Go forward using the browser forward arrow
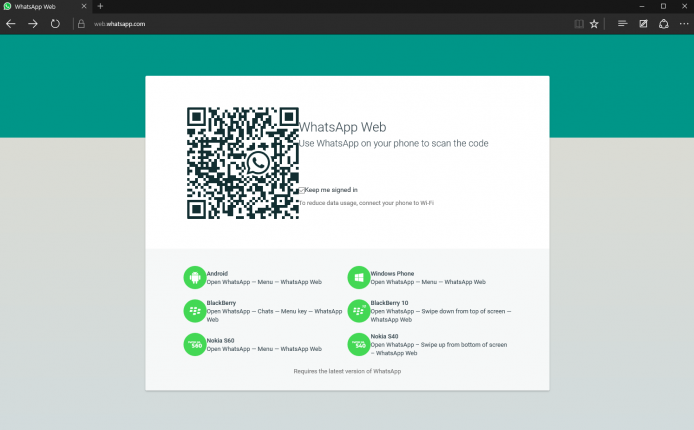Viewport: 694px width, 430px height. (x=33, y=24)
